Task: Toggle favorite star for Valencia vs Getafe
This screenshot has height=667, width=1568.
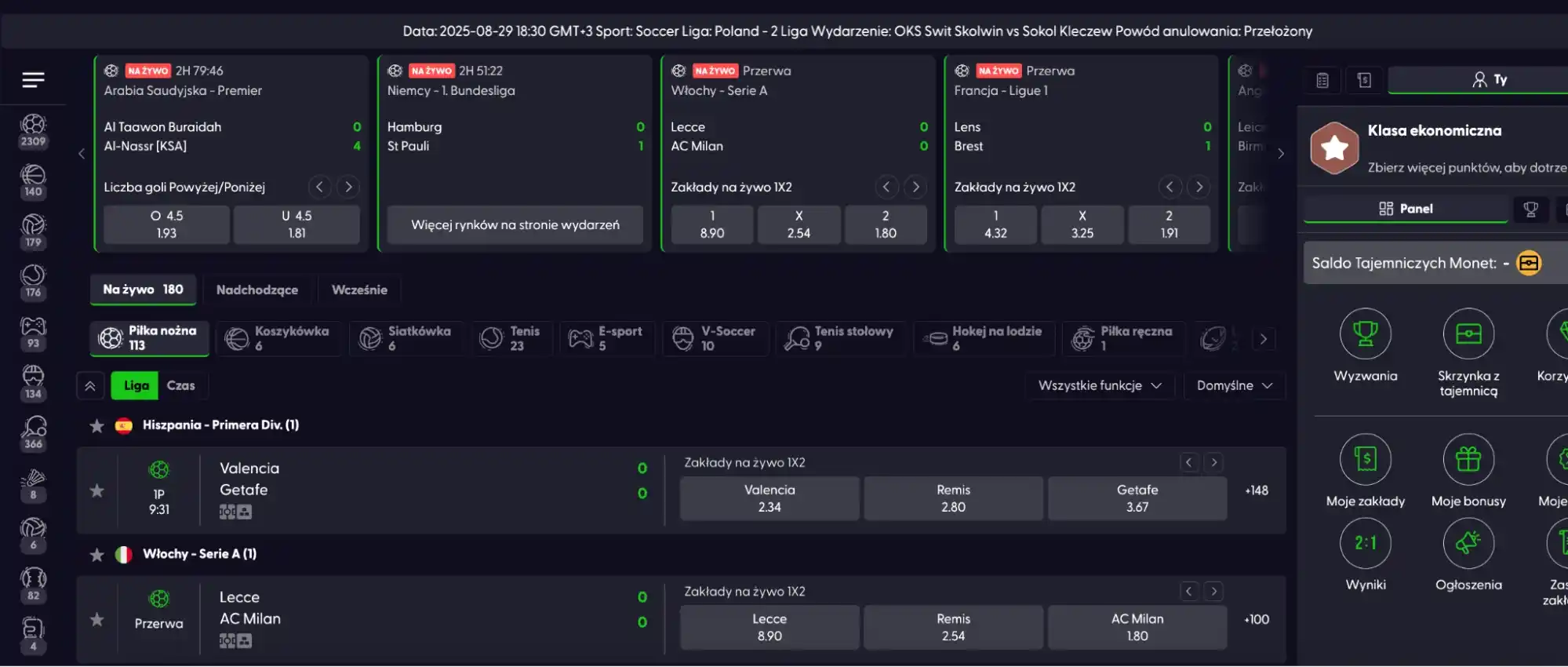Action: (x=96, y=490)
